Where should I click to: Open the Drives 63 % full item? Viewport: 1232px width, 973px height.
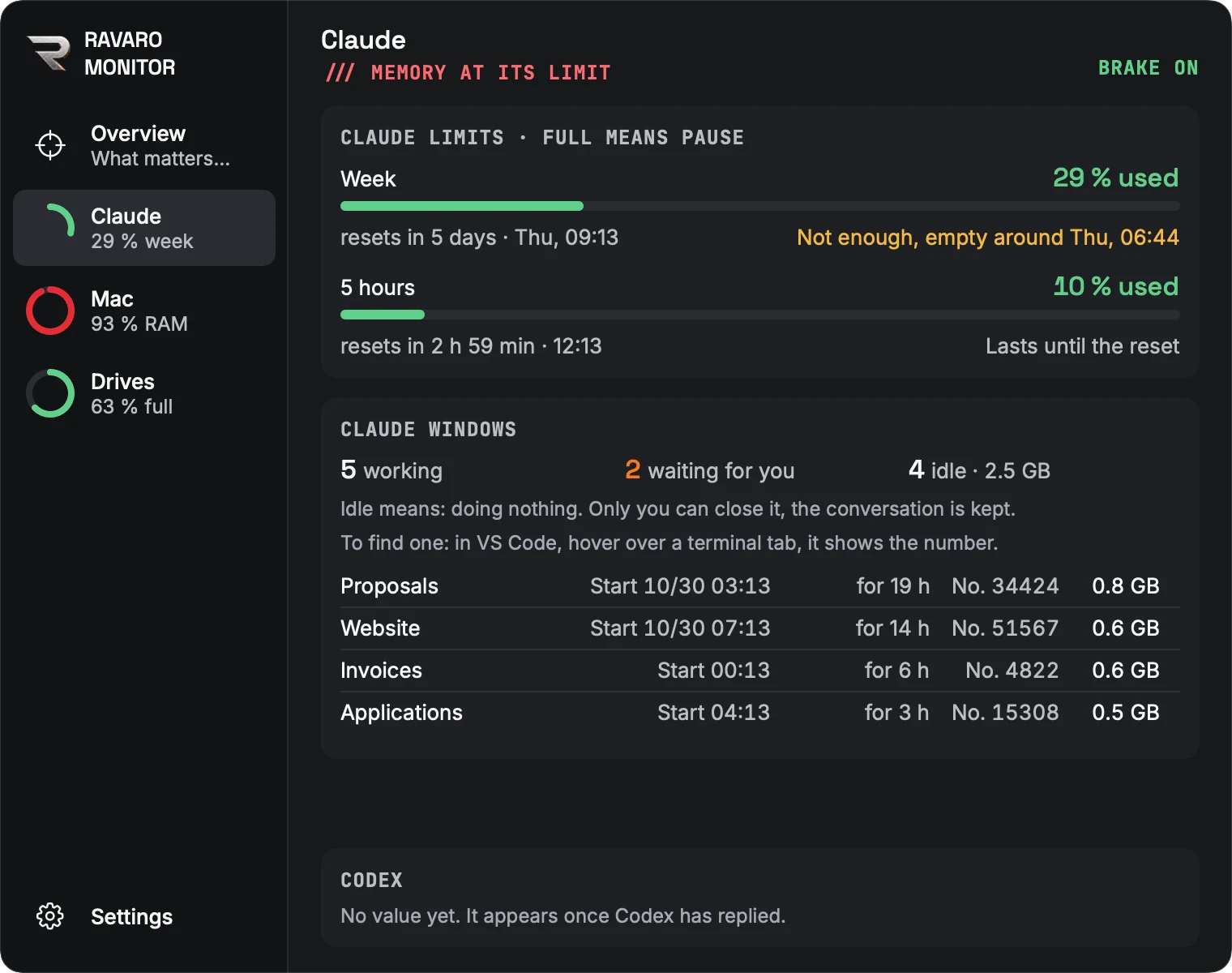point(144,393)
